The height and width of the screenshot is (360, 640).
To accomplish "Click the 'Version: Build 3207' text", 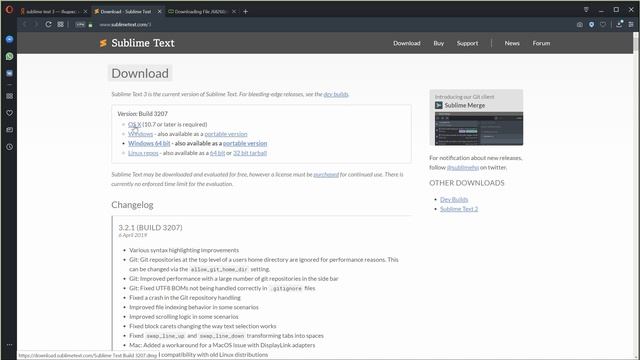I will pos(142,114).
